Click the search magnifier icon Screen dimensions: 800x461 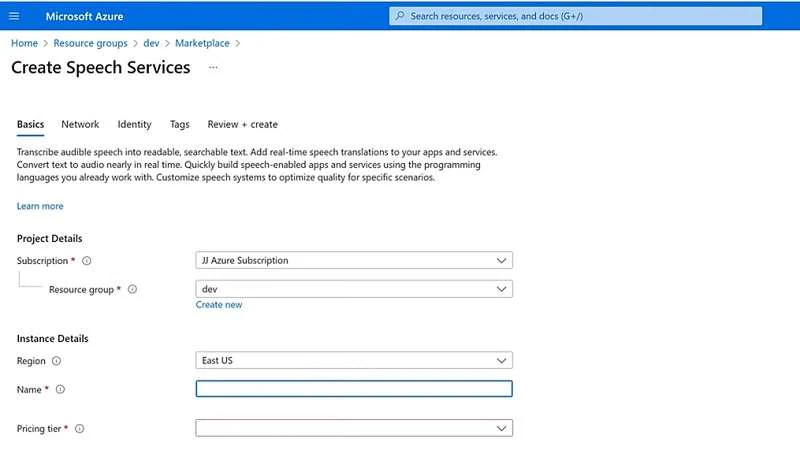400,16
